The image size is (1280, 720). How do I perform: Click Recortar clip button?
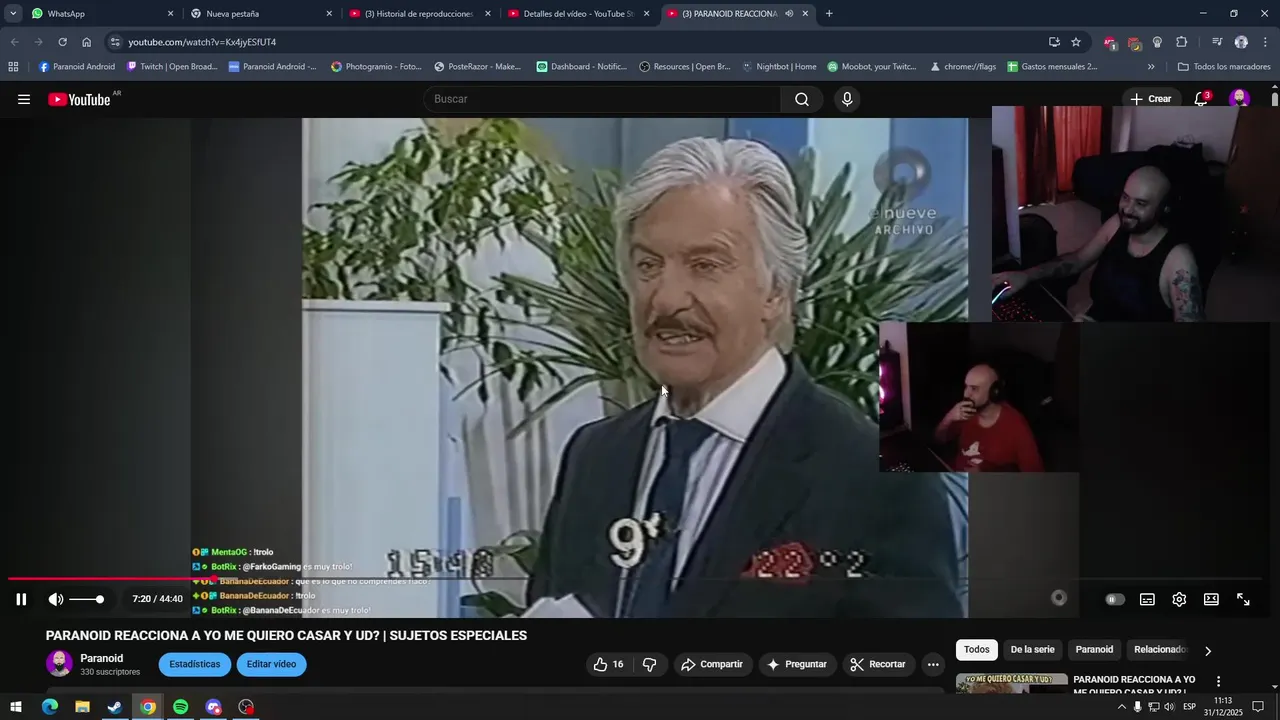click(x=877, y=664)
